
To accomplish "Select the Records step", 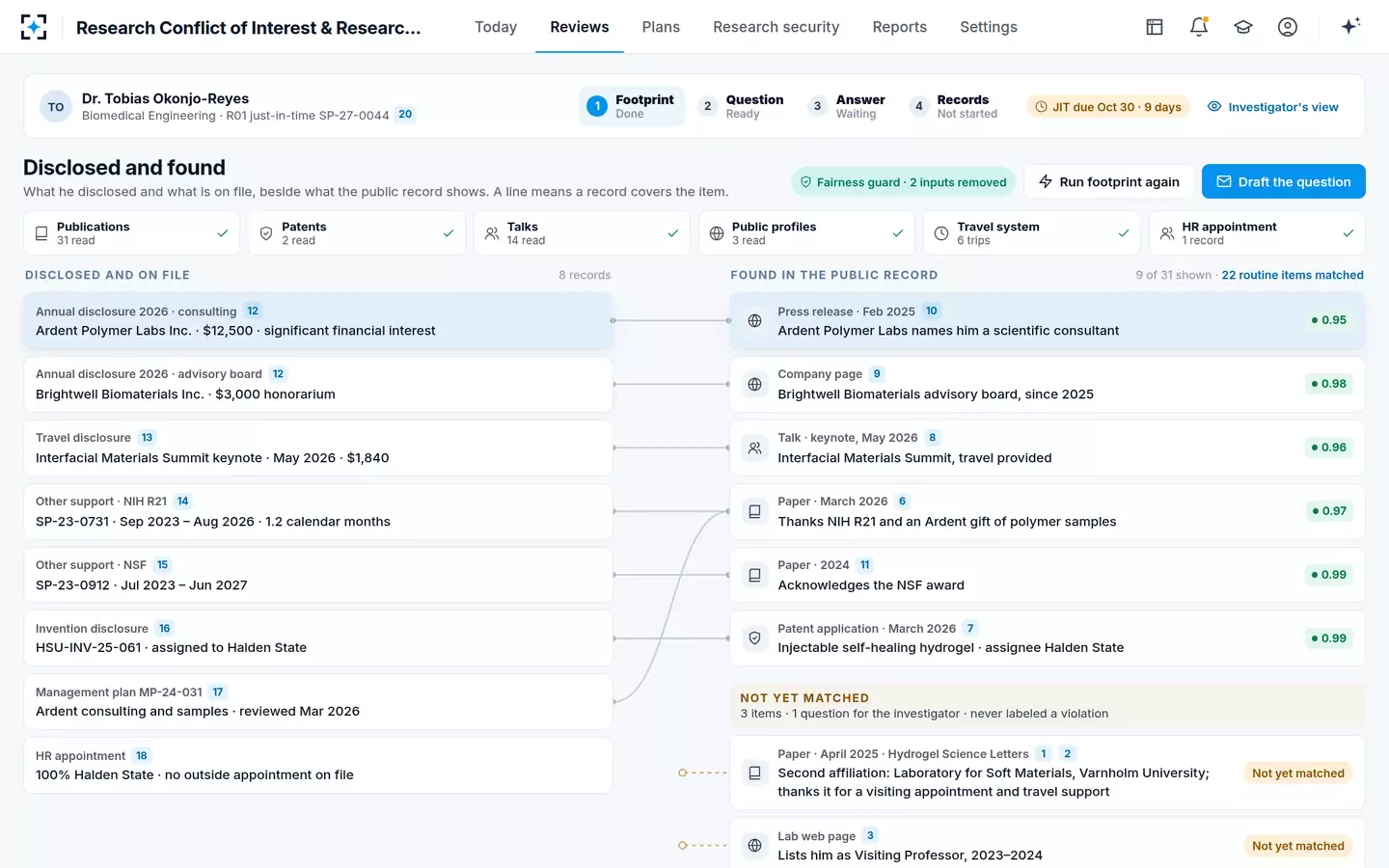I will (953, 106).
